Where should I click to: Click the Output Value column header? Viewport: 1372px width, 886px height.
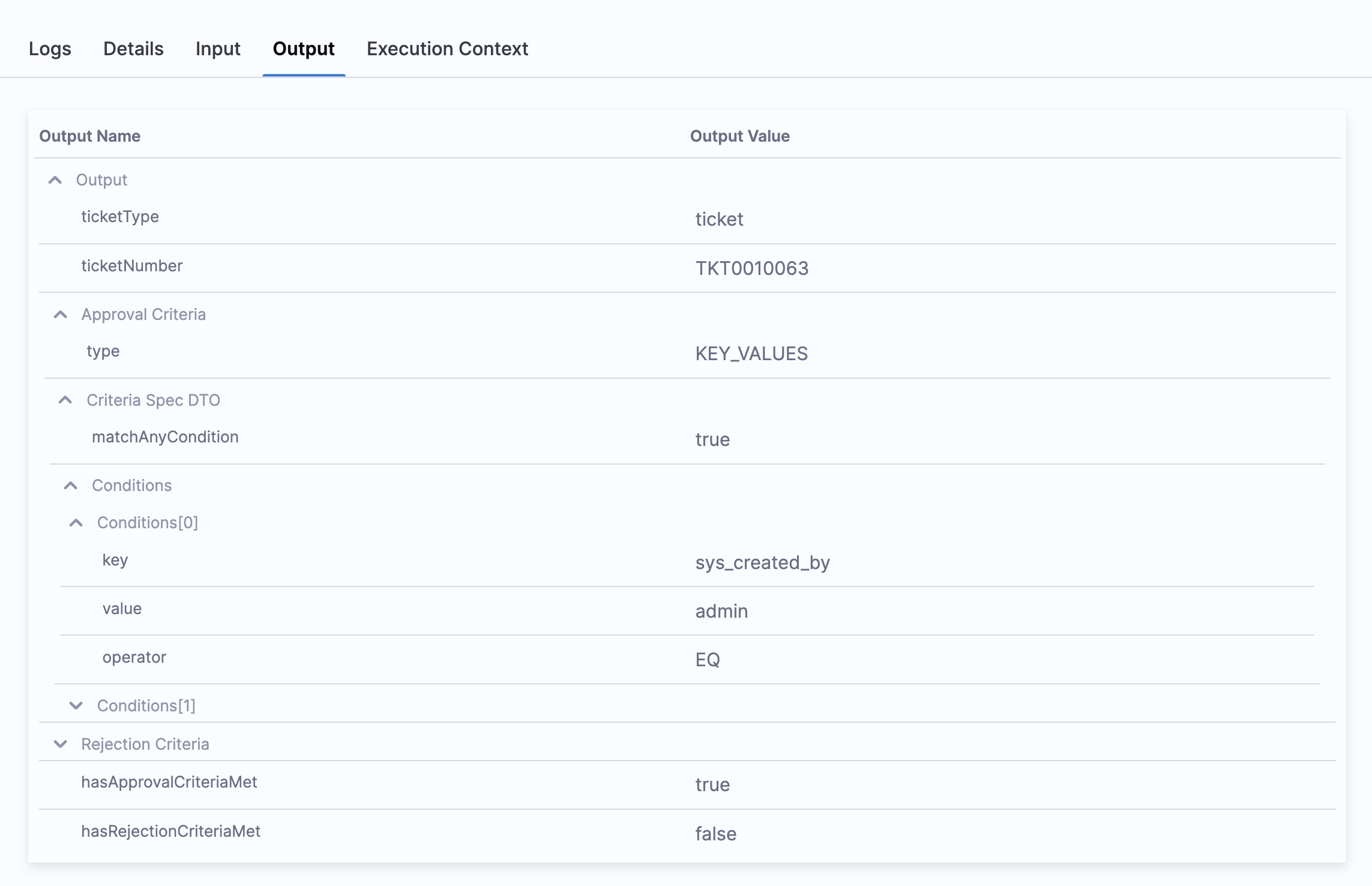pos(739,136)
